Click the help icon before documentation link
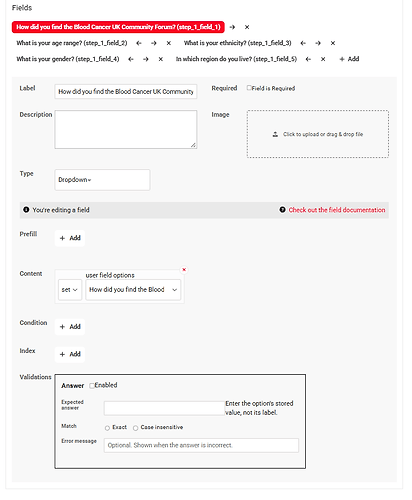 [282, 210]
